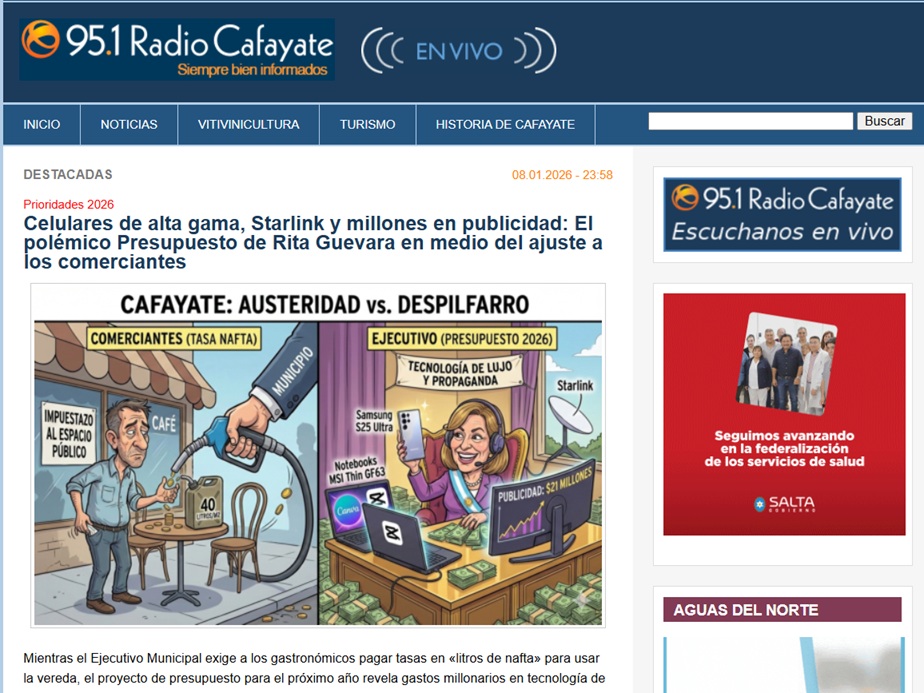Select VITIVINICULTURA in the navigation bar
Image resolution: width=924 pixels, height=693 pixels.
[248, 125]
